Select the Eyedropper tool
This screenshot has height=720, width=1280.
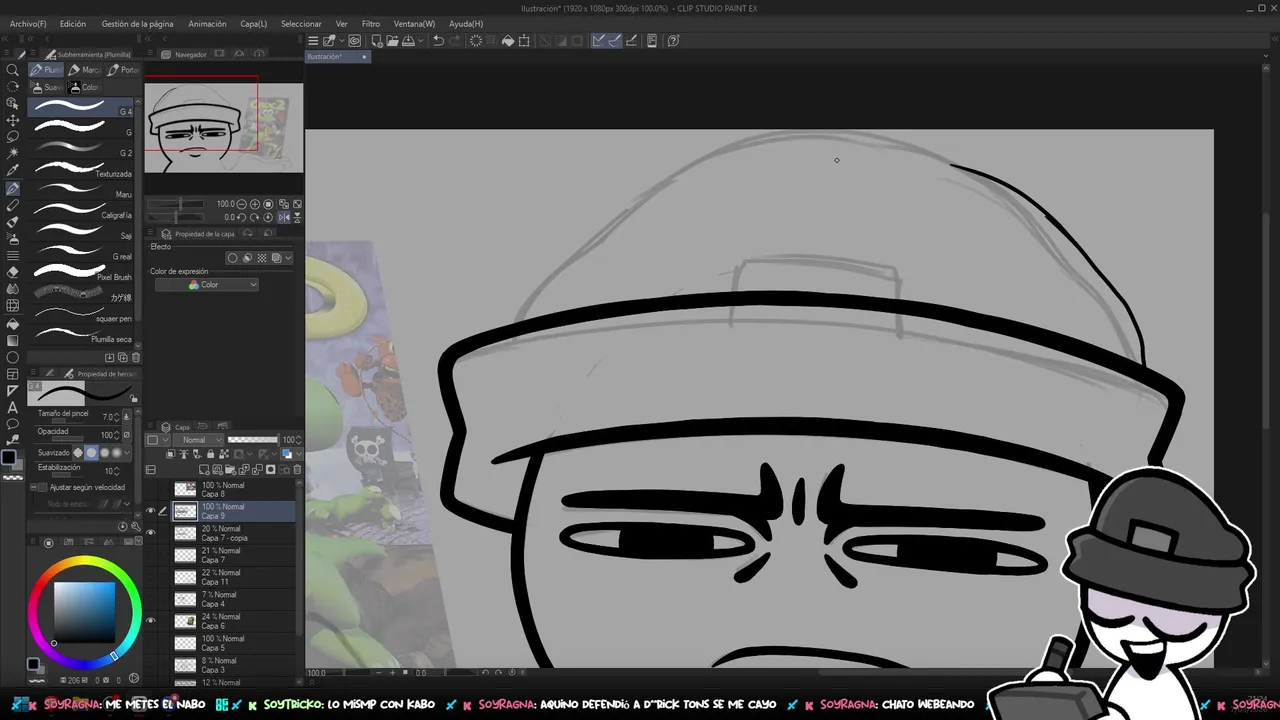pyautogui.click(x=12, y=171)
